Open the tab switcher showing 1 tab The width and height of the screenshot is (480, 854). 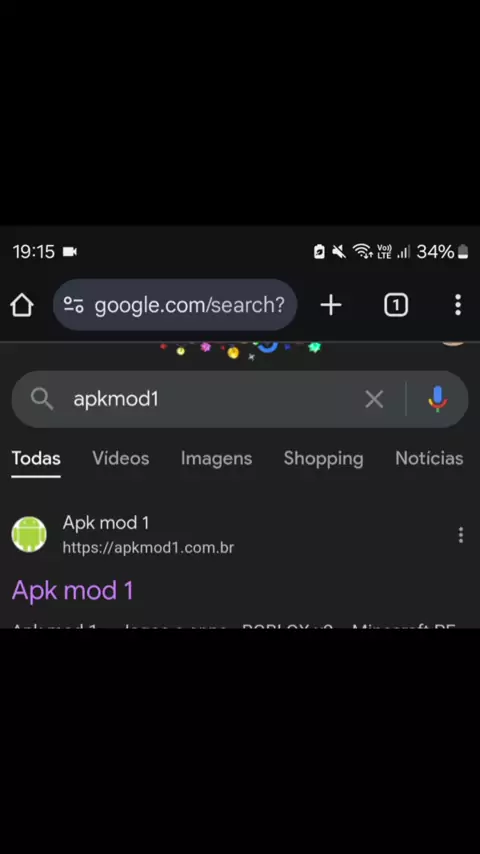(396, 305)
